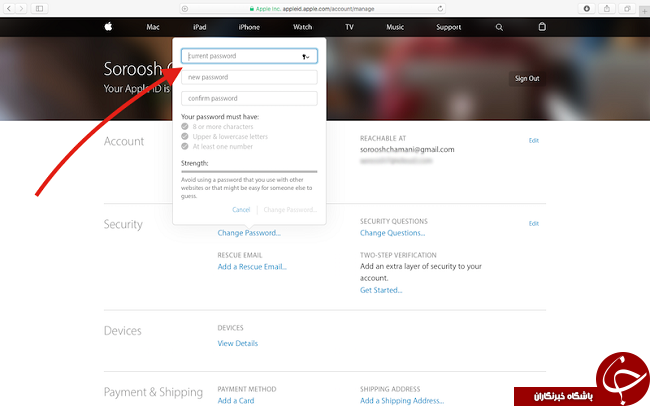The image size is (650, 406).
Task: Add a new Safari tab
Action: tap(645, 11)
